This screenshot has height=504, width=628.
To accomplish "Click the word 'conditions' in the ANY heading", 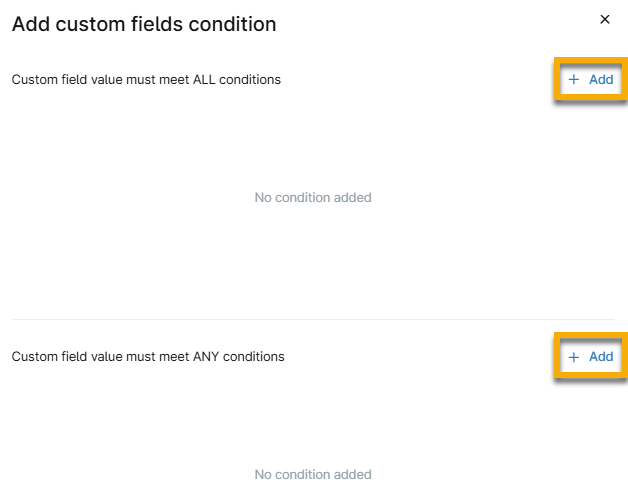I will tap(256, 357).
